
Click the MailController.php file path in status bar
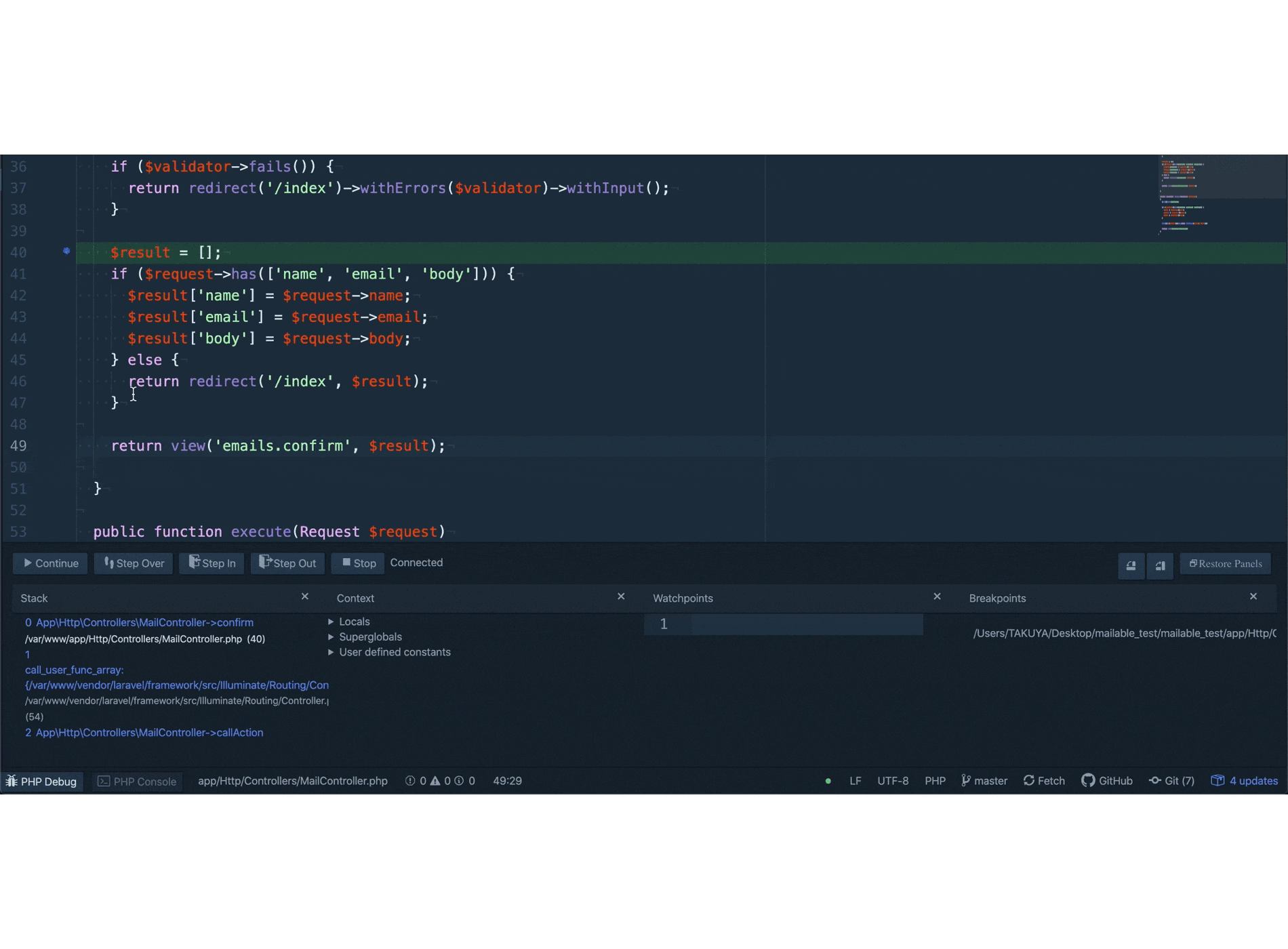(x=293, y=781)
